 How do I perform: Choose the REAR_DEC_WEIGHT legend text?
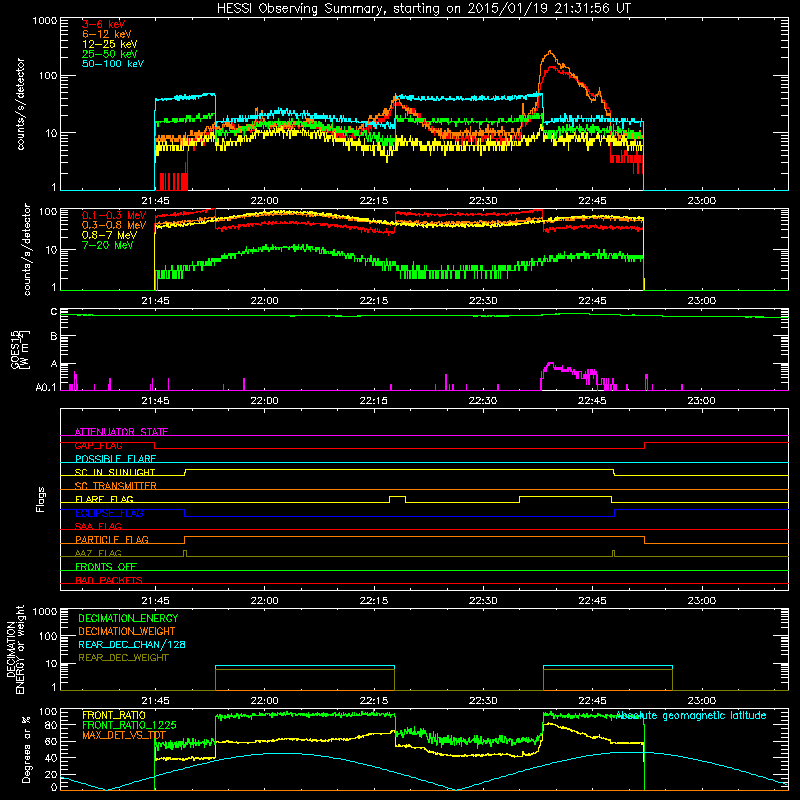[x=123, y=658]
